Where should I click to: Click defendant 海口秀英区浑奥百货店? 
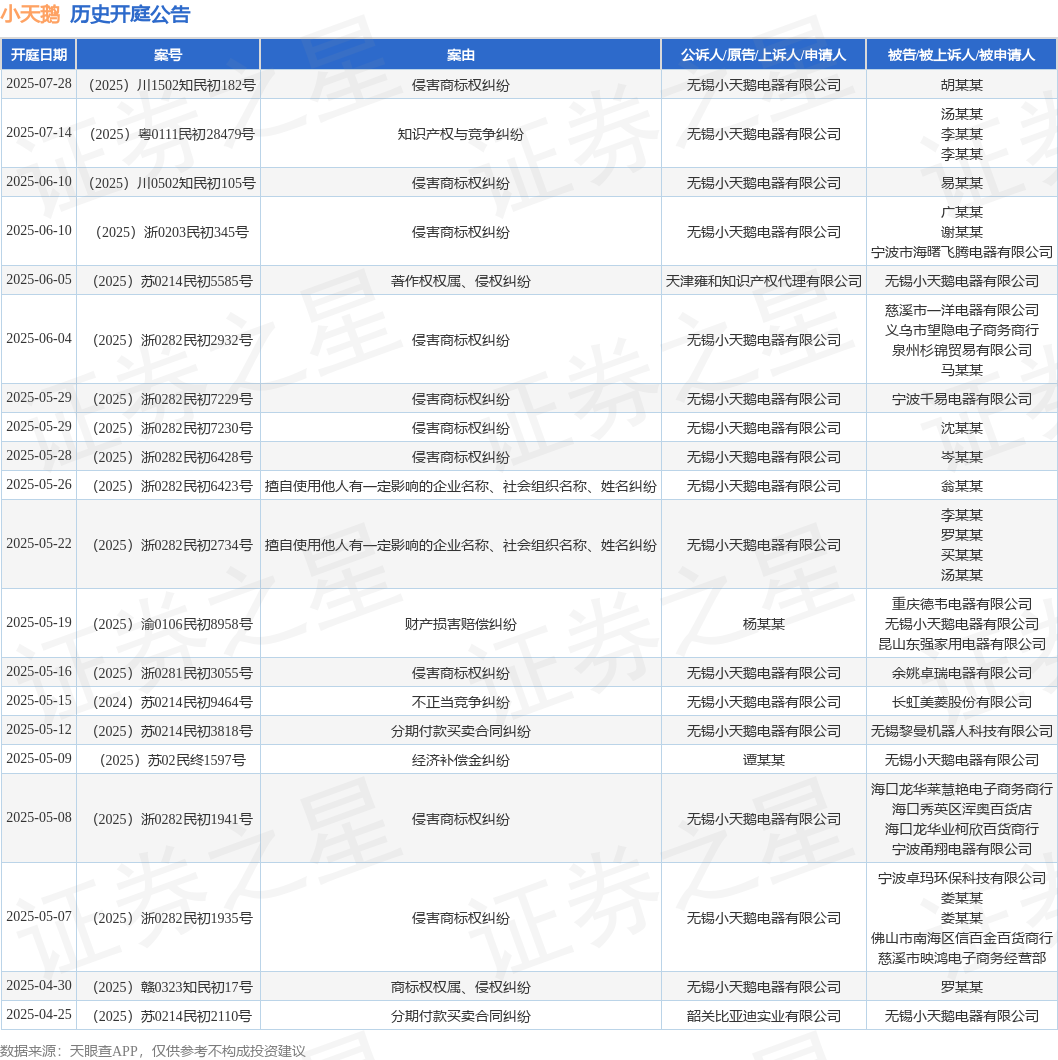961,809
